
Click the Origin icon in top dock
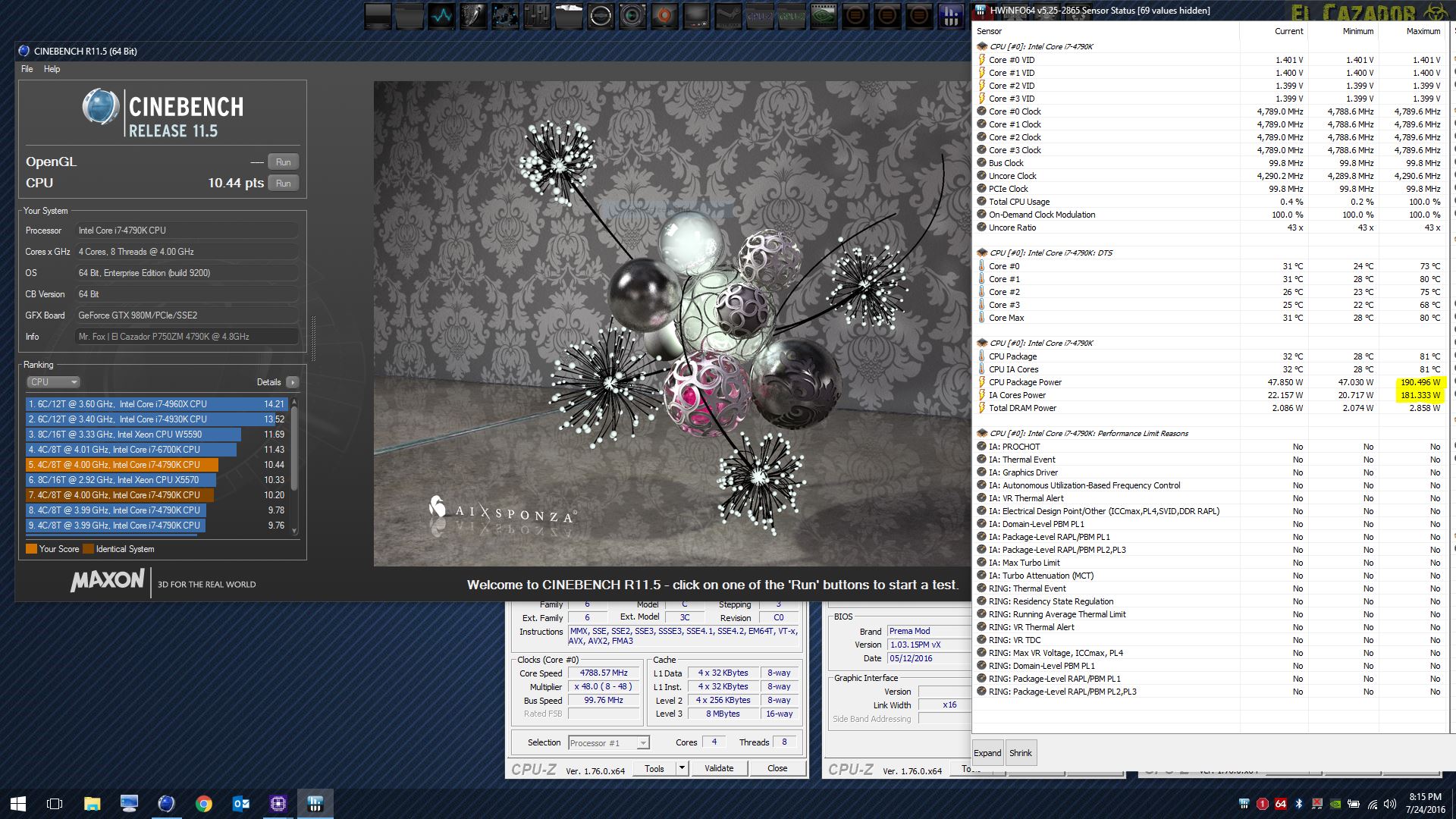(x=664, y=15)
